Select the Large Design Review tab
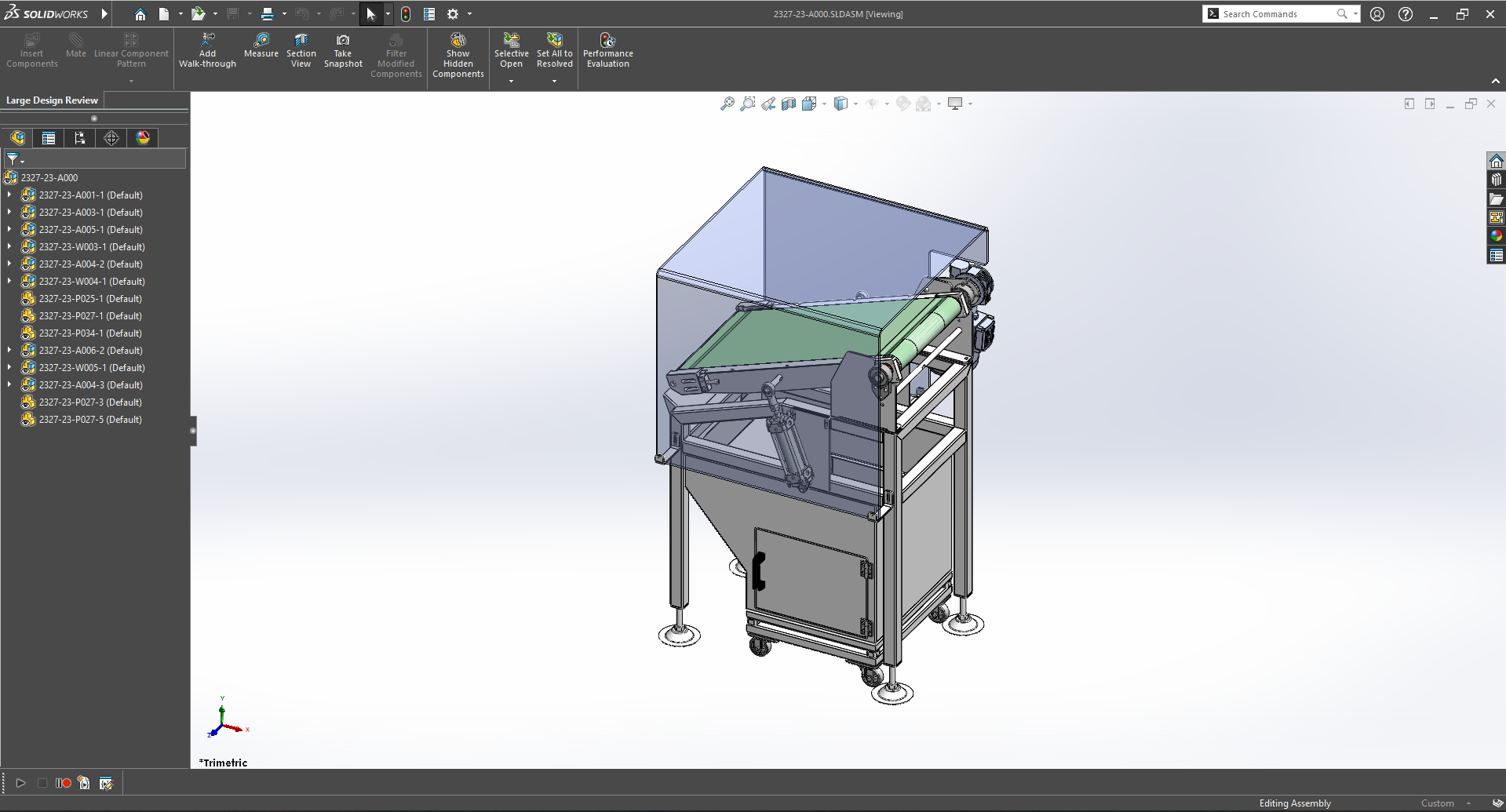 (x=53, y=100)
